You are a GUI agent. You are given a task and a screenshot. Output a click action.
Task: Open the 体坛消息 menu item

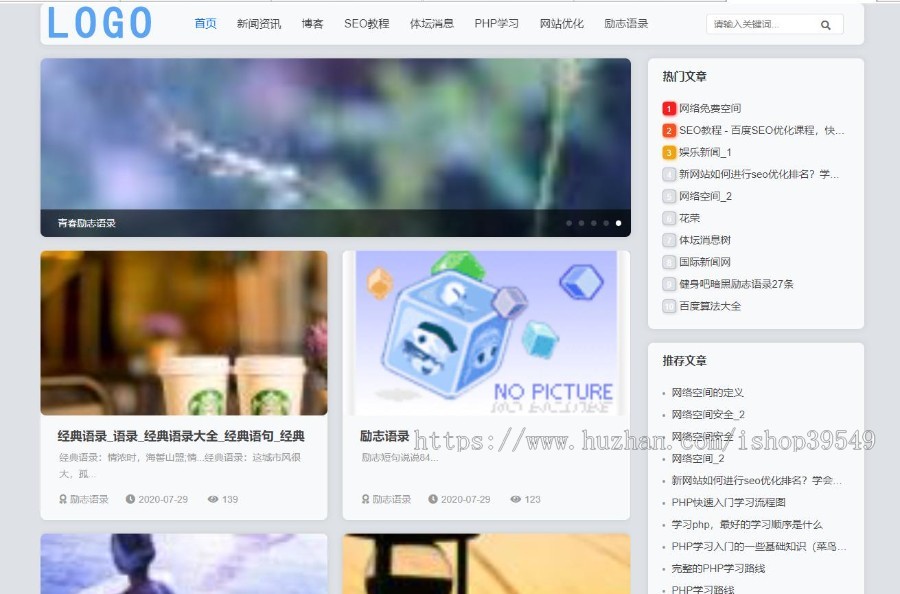(x=432, y=24)
